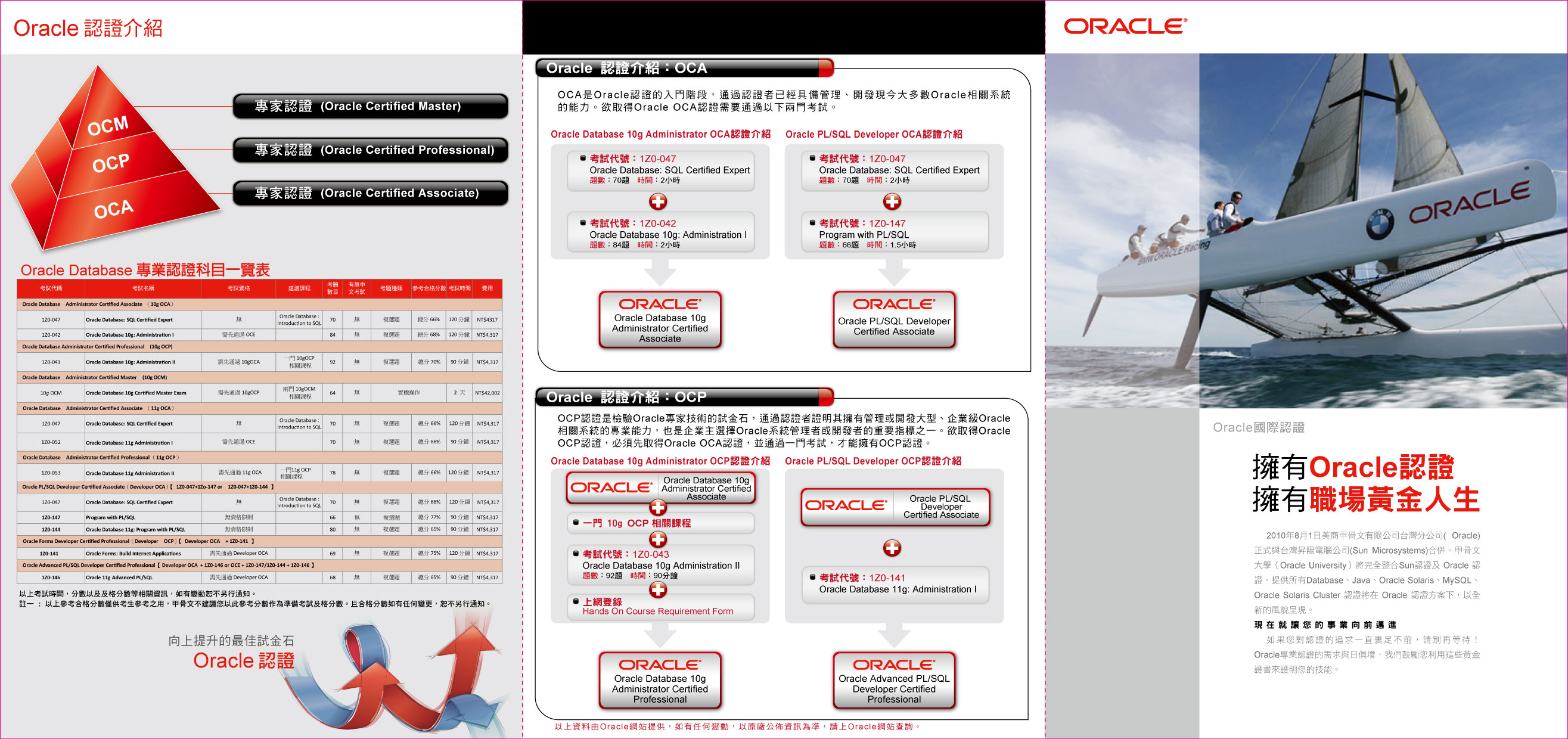The height and width of the screenshot is (739, 1568).
Task: Click the sailboat racing photo
Action: point(1306,231)
